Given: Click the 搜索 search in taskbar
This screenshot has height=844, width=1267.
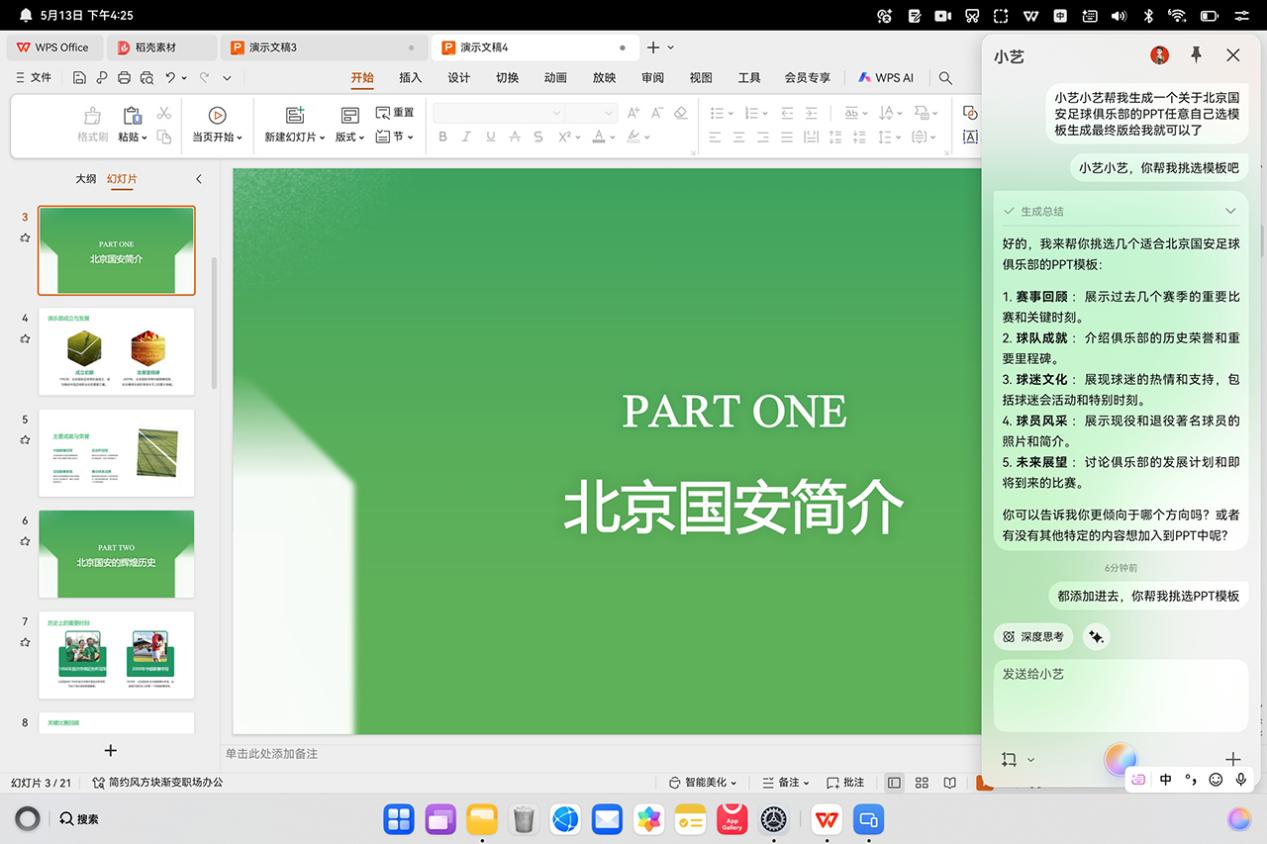Looking at the screenshot, I should [x=79, y=819].
